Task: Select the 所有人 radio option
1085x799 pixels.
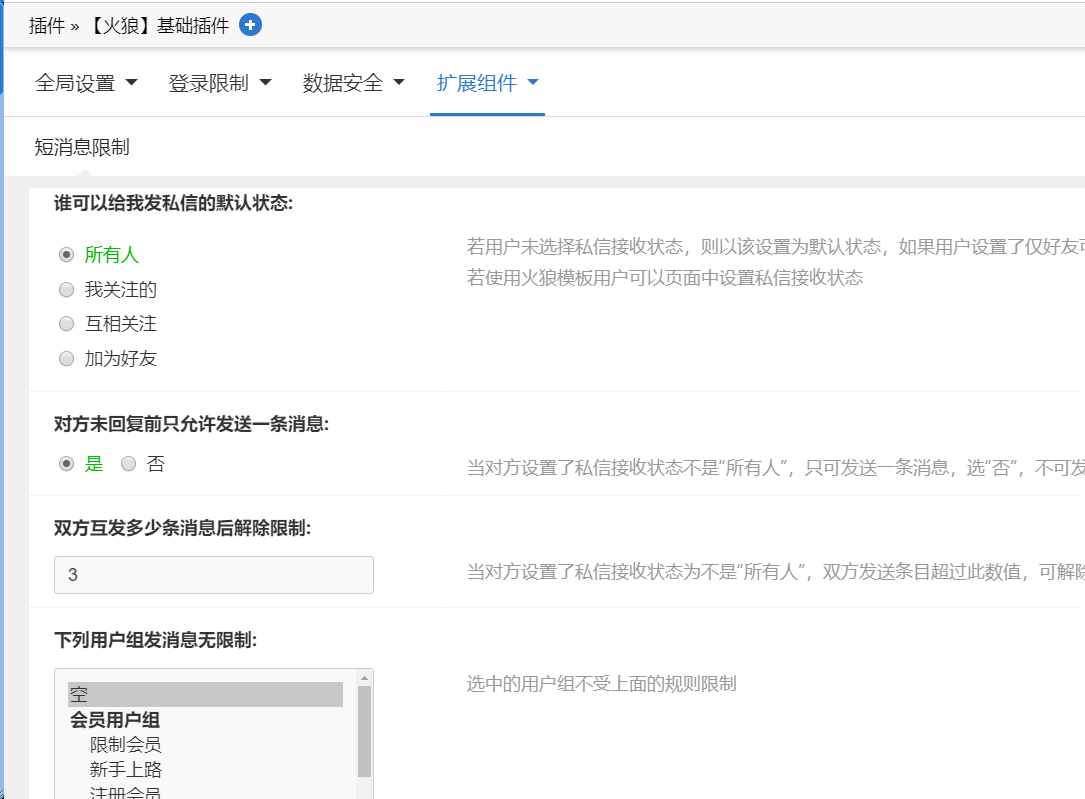Action: pyautogui.click(x=67, y=255)
